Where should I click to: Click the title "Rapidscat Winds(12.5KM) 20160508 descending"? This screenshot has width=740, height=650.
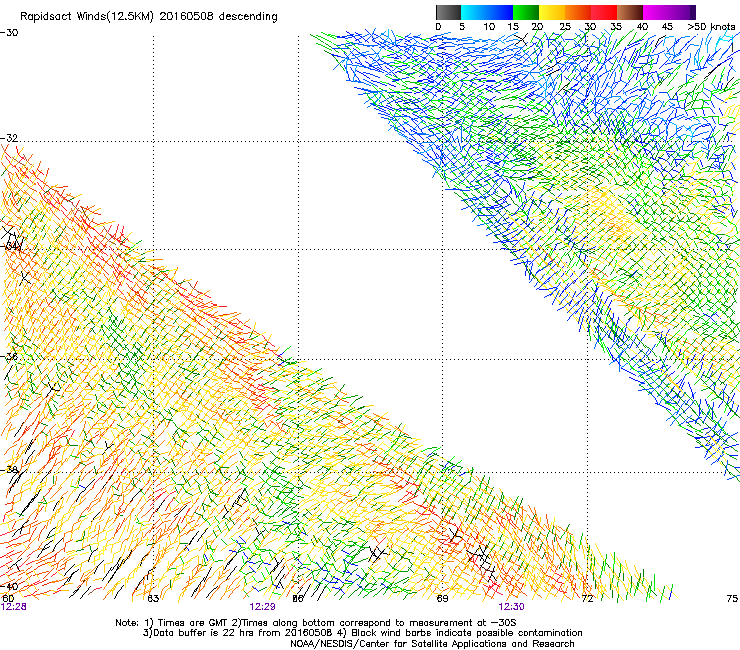pos(149,17)
